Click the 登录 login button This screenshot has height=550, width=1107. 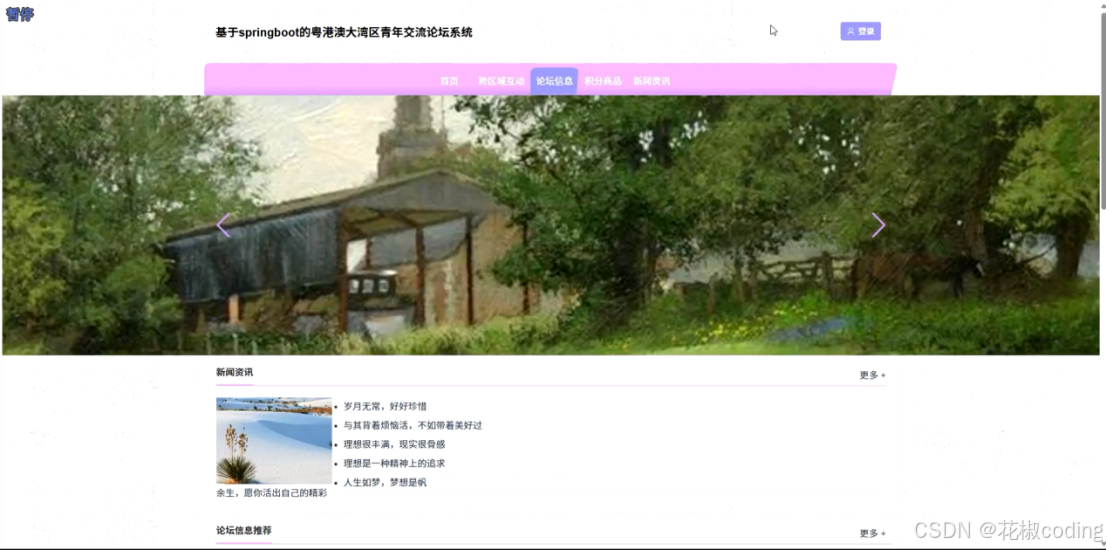pyautogui.click(x=860, y=31)
